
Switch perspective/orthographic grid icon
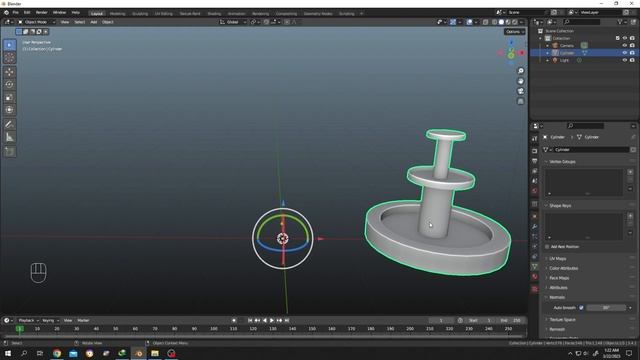pos(520,101)
